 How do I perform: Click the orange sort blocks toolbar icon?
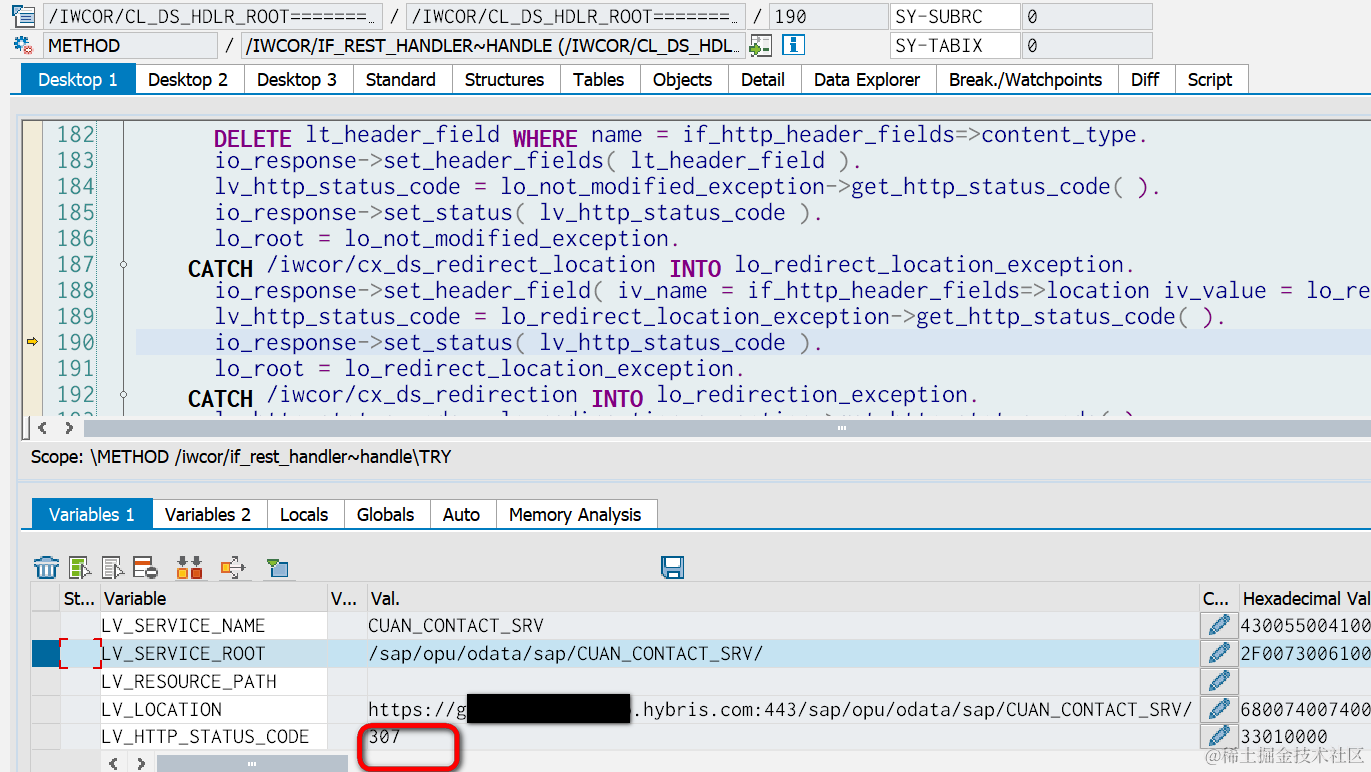189,568
